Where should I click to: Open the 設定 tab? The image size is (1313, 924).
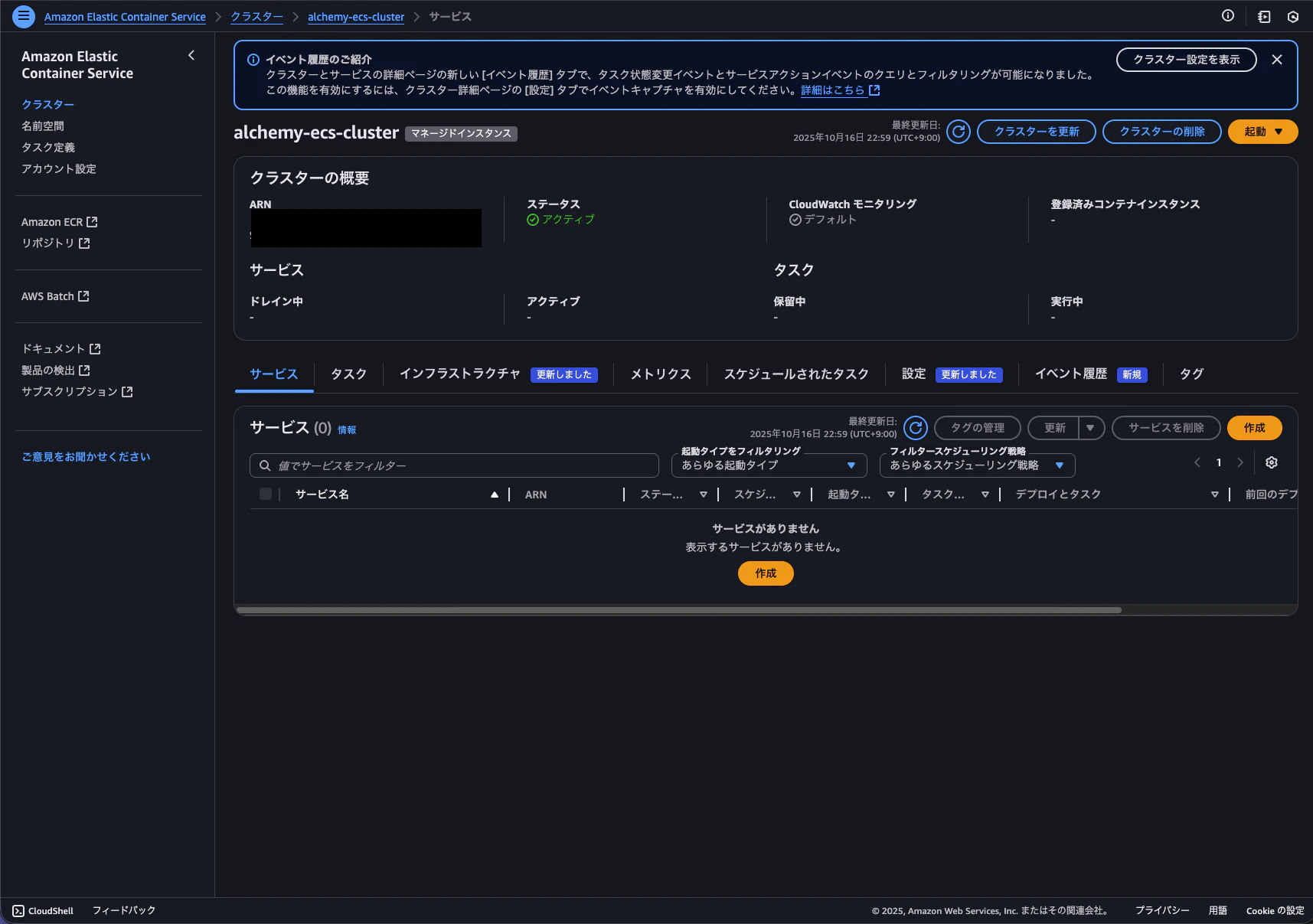913,374
